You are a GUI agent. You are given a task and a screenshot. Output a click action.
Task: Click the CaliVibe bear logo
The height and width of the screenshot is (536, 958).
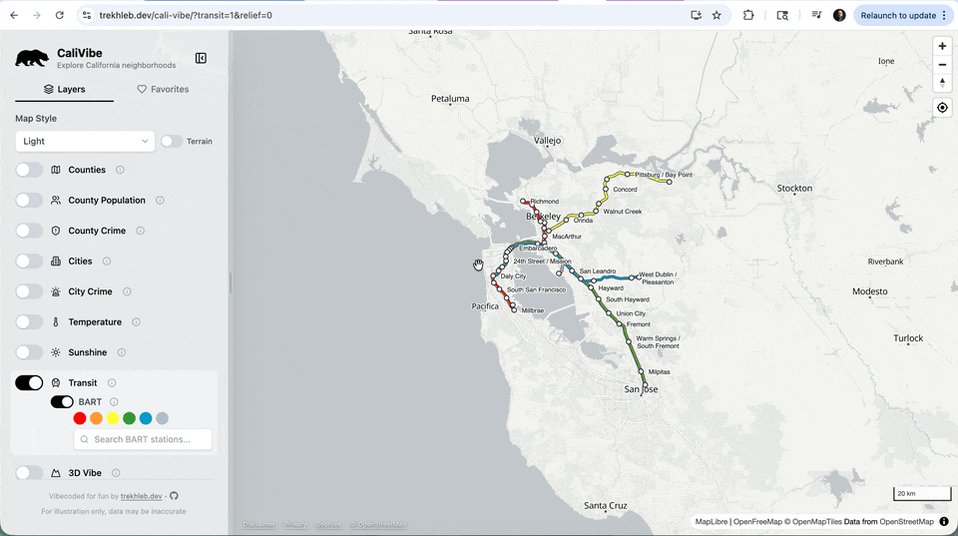pos(32,58)
